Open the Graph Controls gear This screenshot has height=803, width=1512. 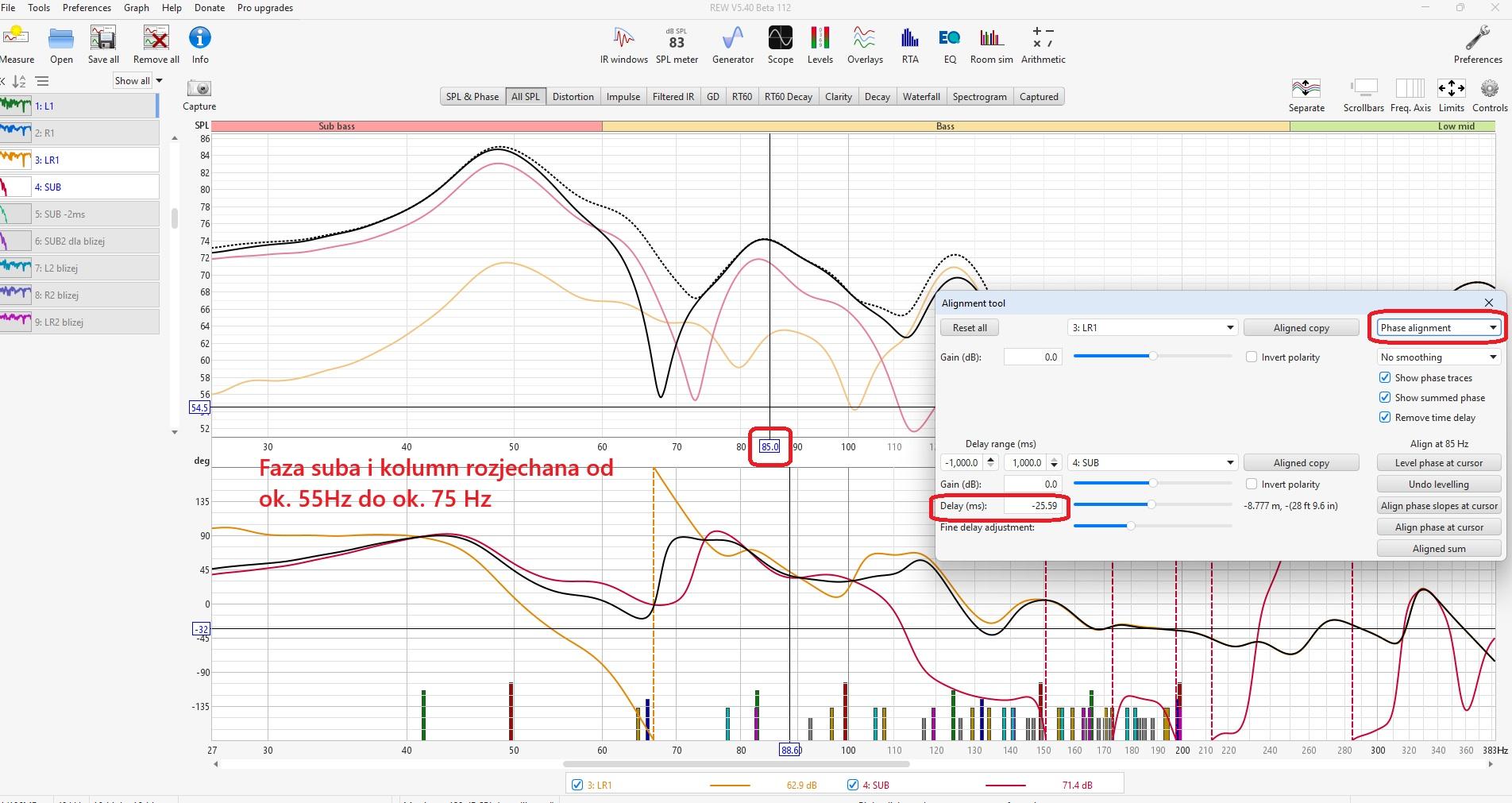pos(1489,89)
